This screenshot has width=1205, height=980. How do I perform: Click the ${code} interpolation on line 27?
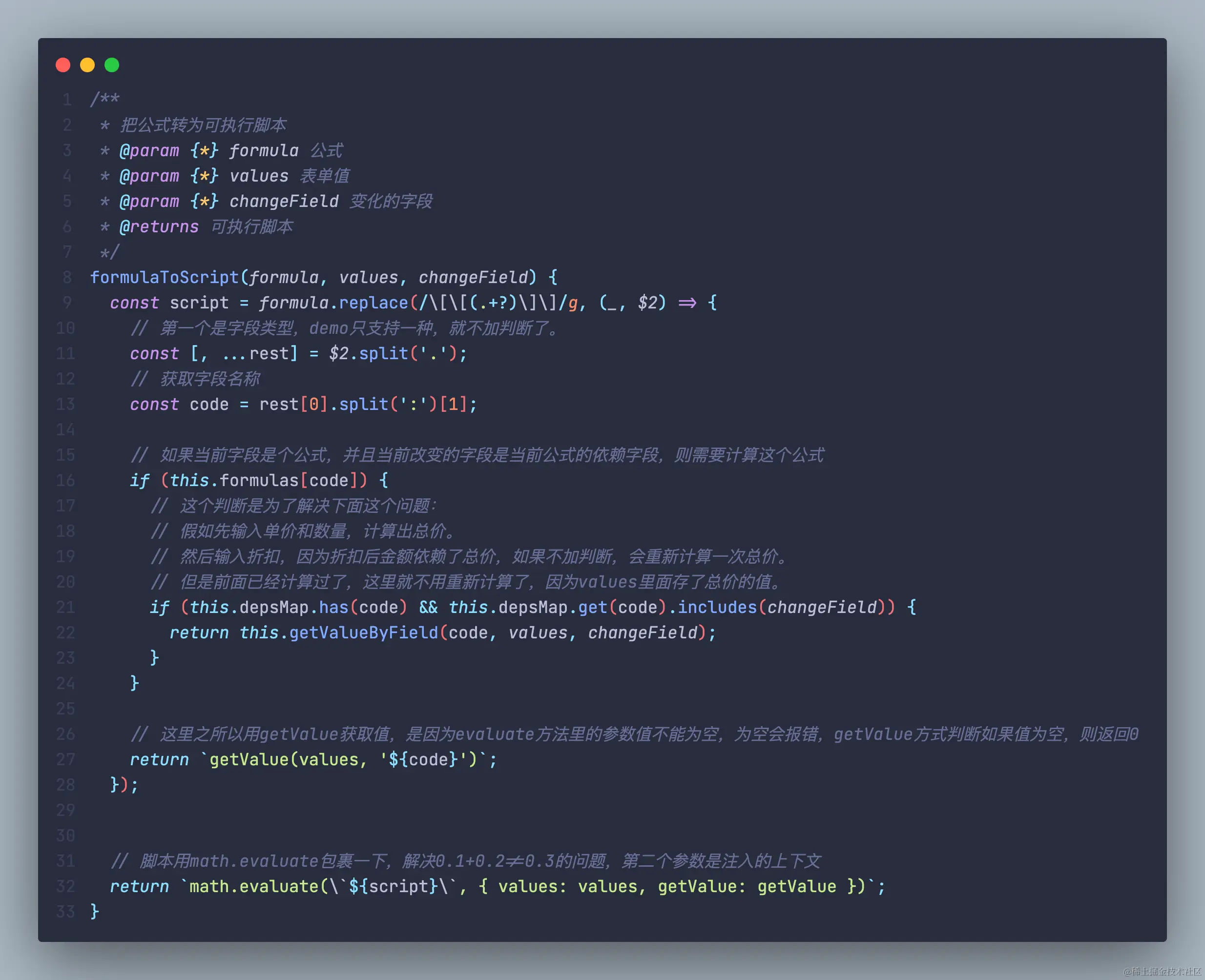(x=423, y=759)
